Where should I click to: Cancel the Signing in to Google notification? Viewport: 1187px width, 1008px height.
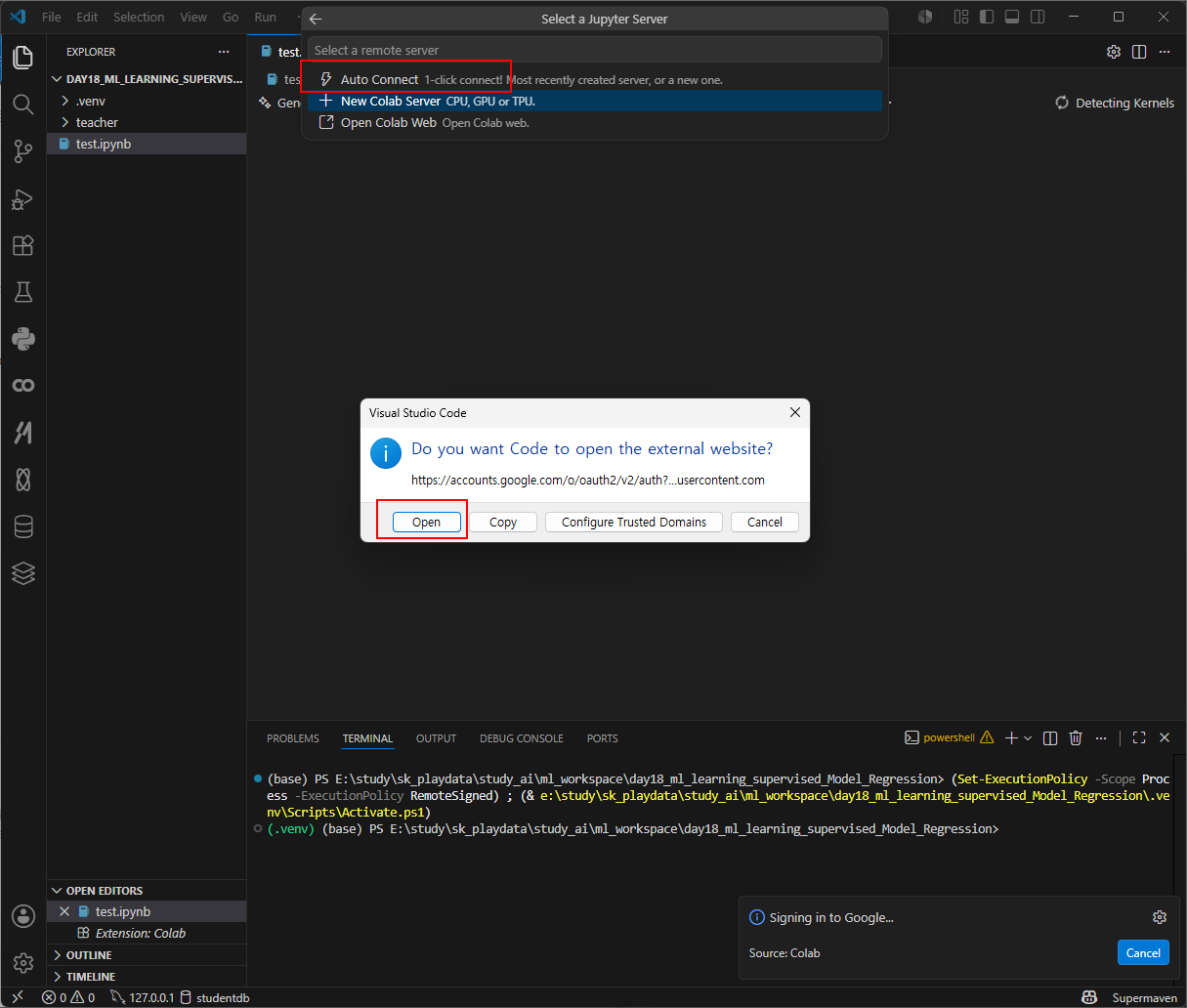pyautogui.click(x=1143, y=952)
